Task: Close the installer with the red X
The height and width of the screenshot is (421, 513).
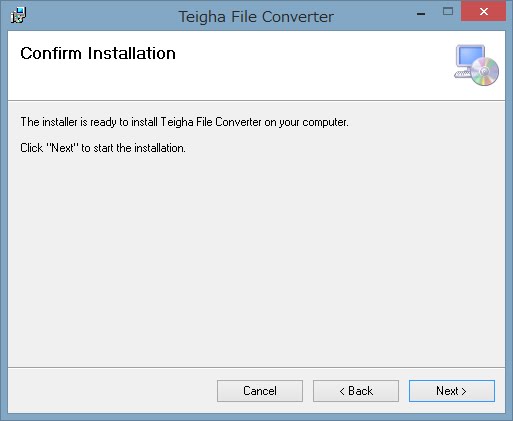Action: pyautogui.click(x=483, y=12)
